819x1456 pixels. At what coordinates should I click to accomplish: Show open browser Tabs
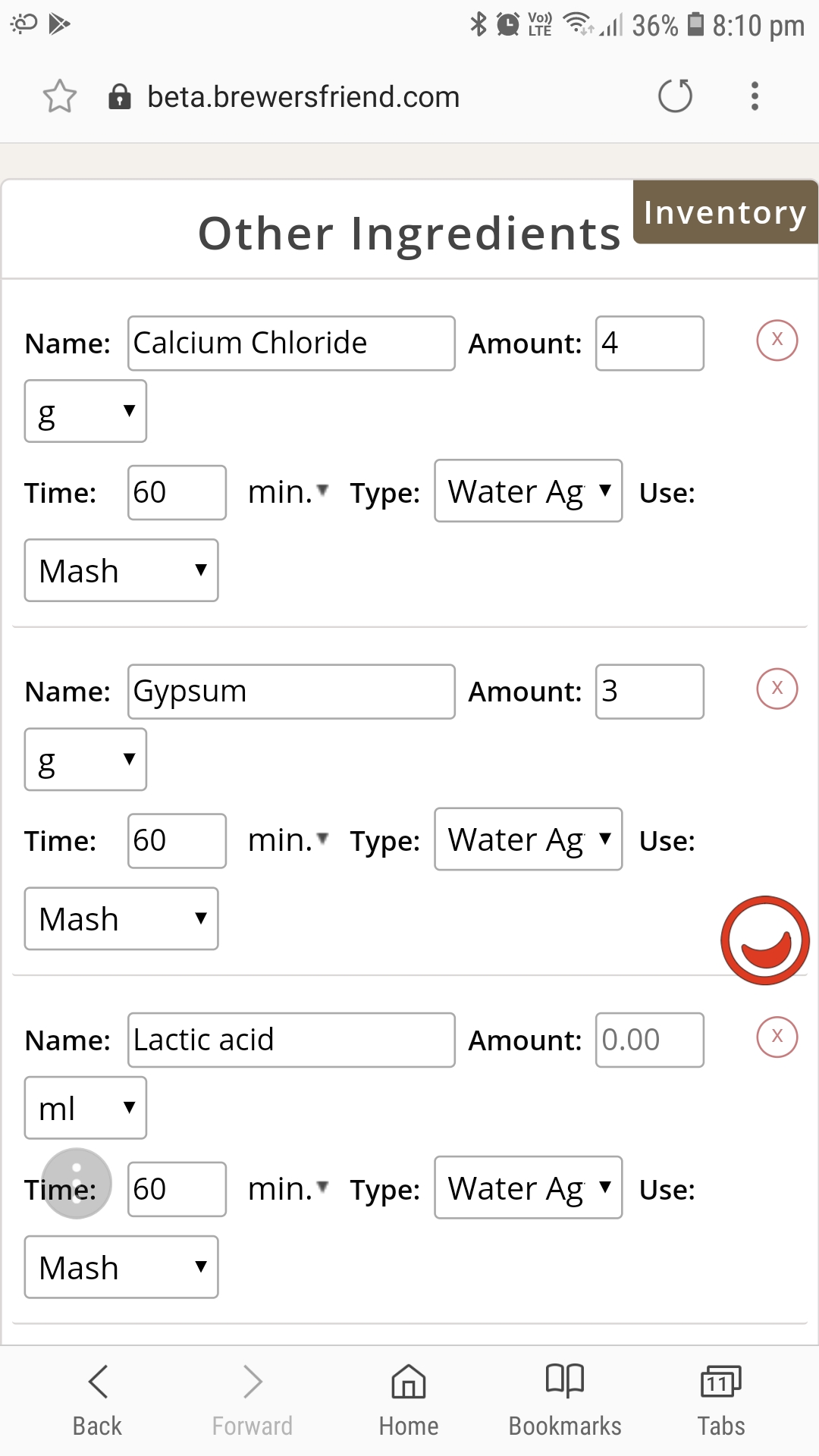coord(721,1401)
